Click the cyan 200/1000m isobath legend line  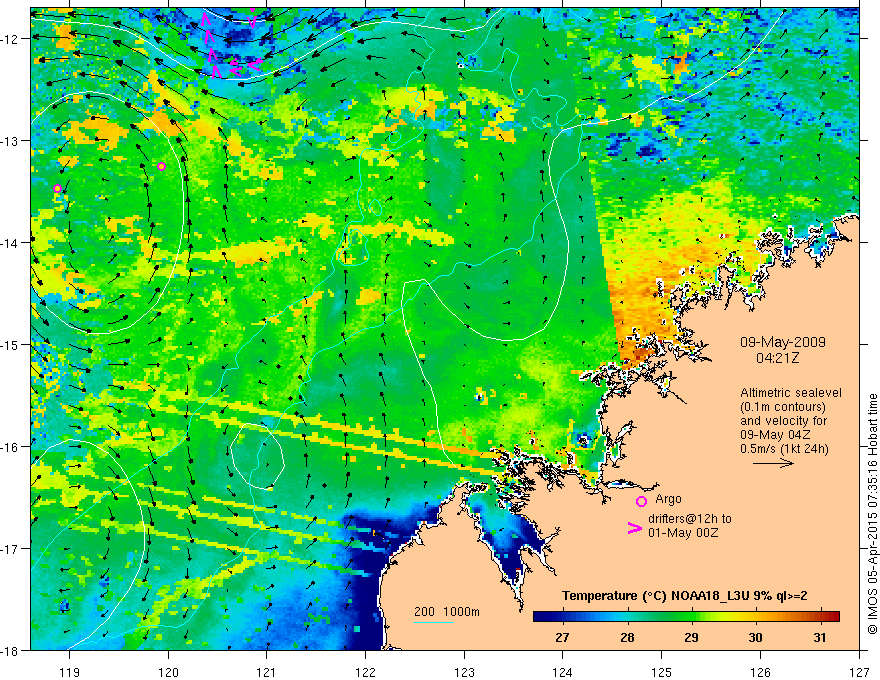(x=433, y=622)
